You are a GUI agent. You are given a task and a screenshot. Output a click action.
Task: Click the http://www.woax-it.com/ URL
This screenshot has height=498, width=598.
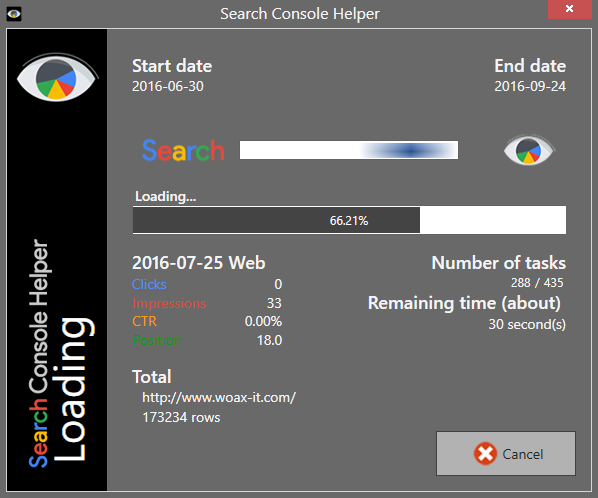point(219,398)
